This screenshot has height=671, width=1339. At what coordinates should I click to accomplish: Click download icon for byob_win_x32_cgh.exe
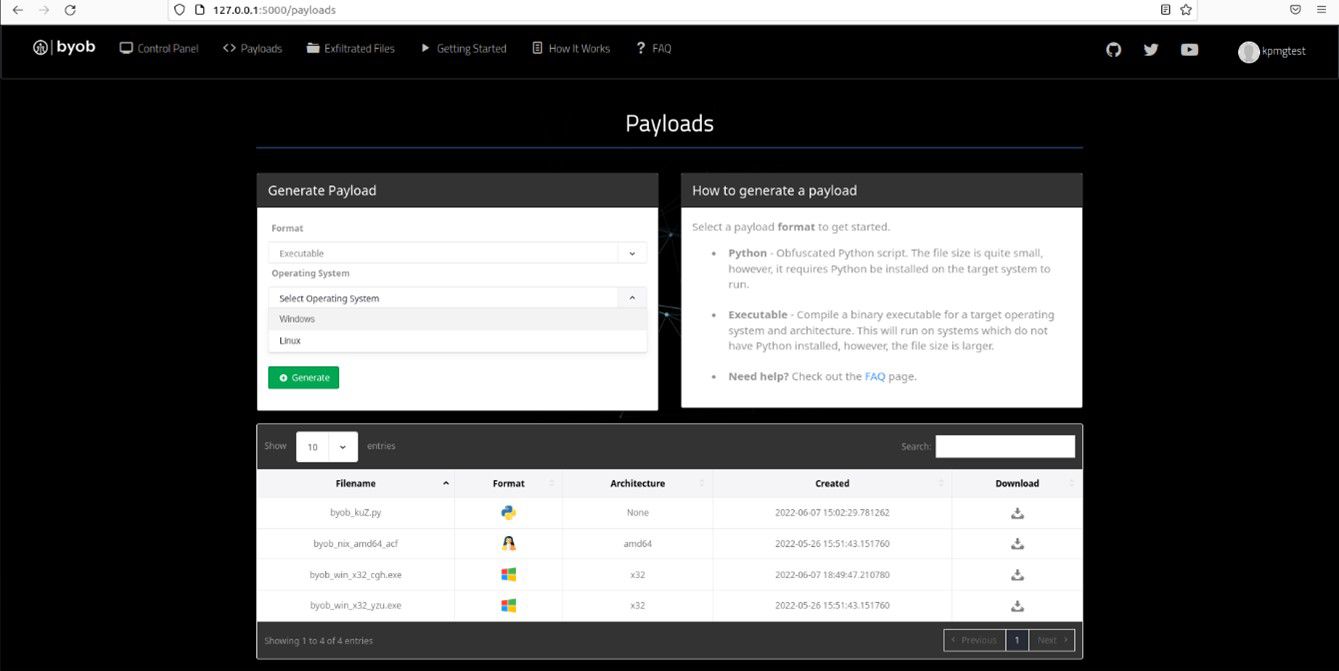pyautogui.click(x=1017, y=575)
